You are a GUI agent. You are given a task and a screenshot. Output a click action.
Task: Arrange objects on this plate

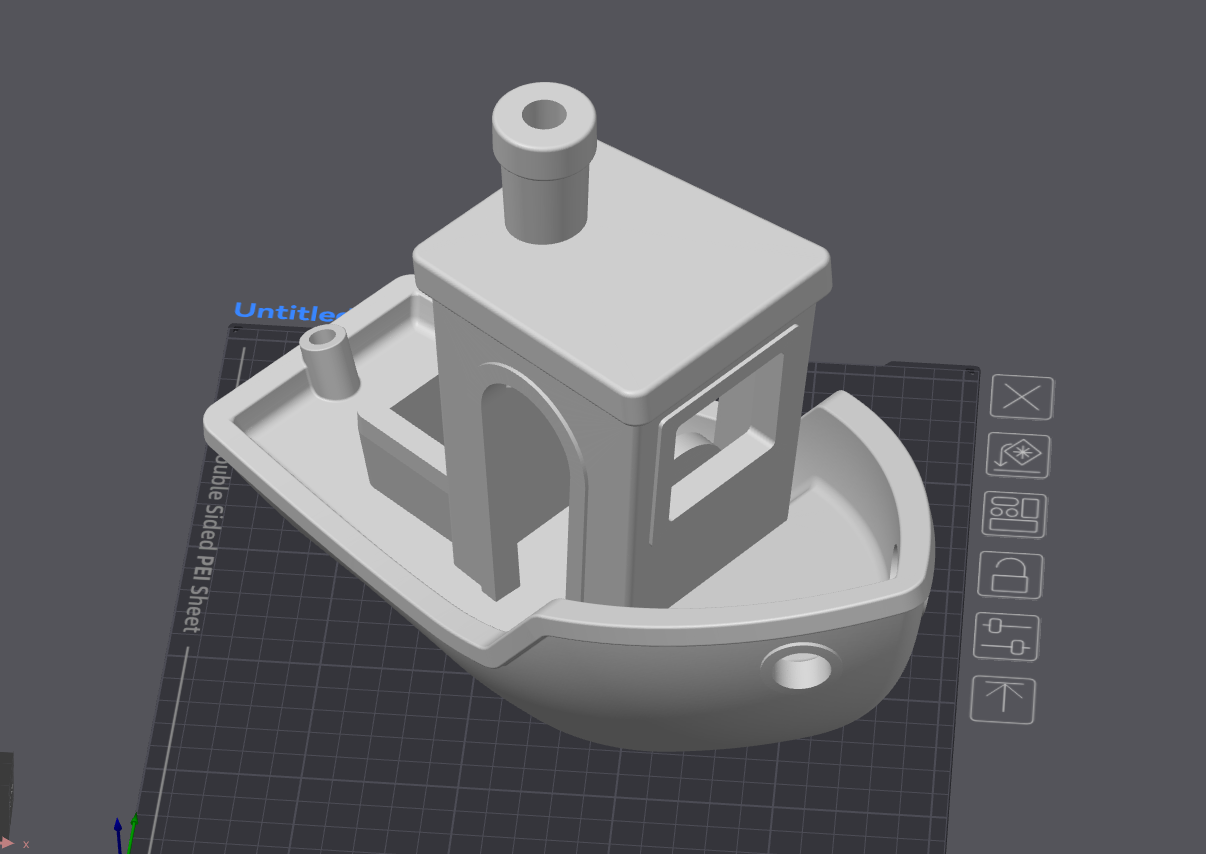coord(1015,515)
